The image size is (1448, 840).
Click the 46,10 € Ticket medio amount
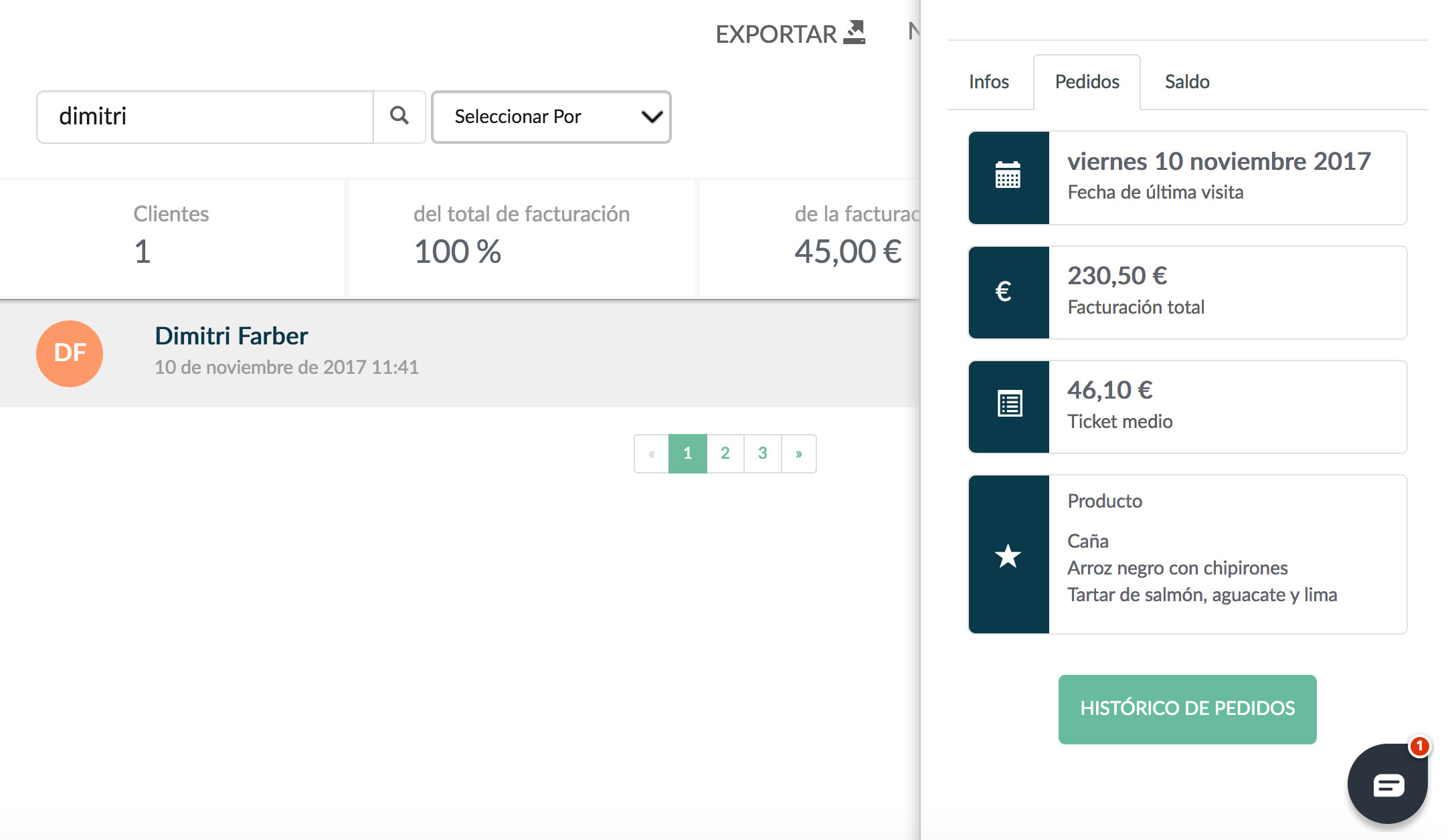[x=1110, y=390]
